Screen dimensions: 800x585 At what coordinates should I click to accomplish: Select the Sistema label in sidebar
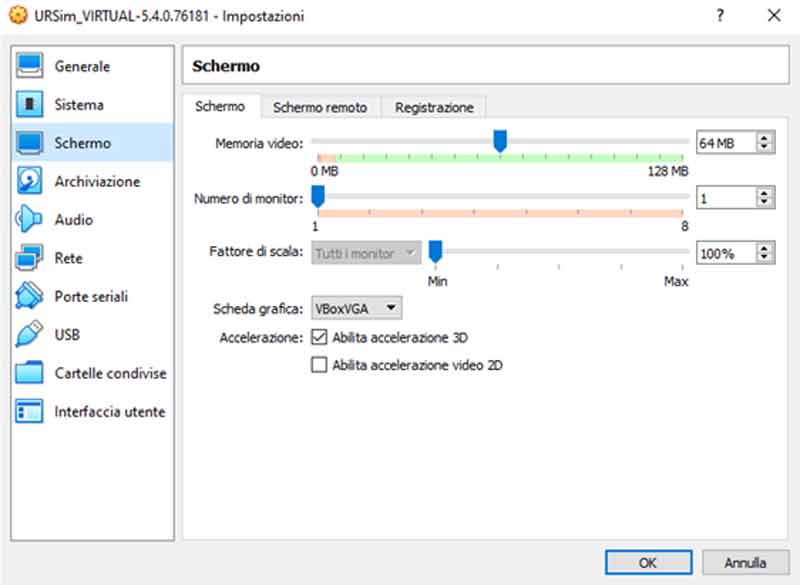pyautogui.click(x=79, y=105)
